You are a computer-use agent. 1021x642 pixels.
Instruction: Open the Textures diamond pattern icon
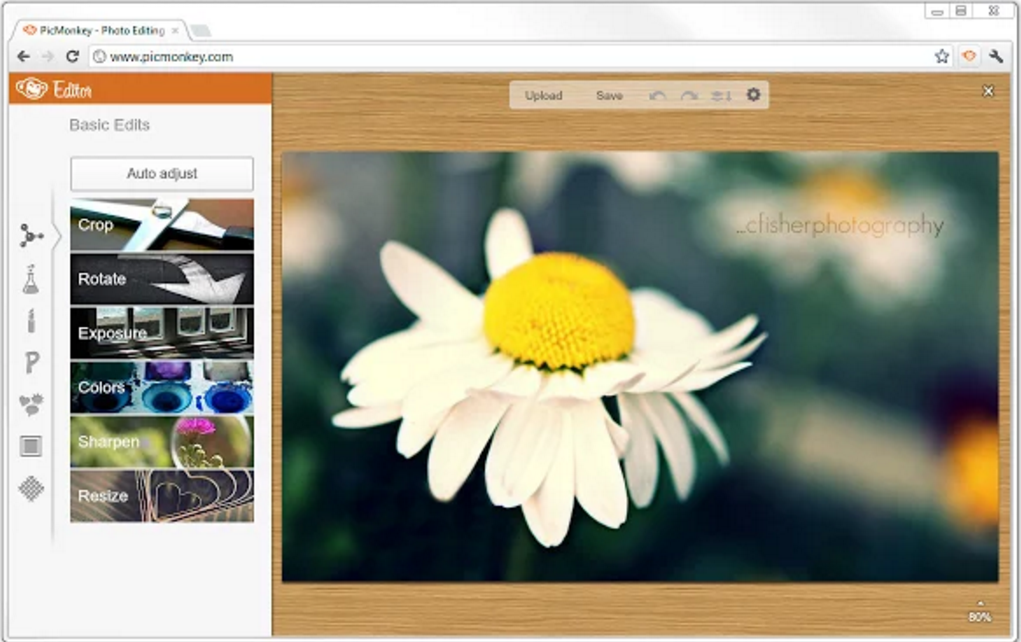point(31,488)
